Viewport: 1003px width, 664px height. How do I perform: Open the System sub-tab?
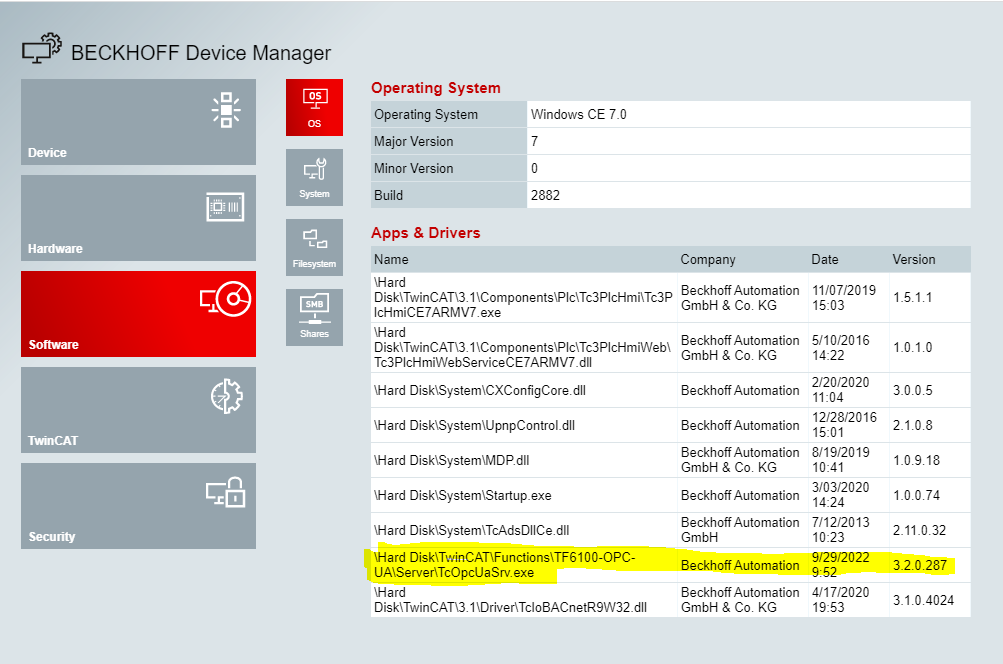[314, 177]
